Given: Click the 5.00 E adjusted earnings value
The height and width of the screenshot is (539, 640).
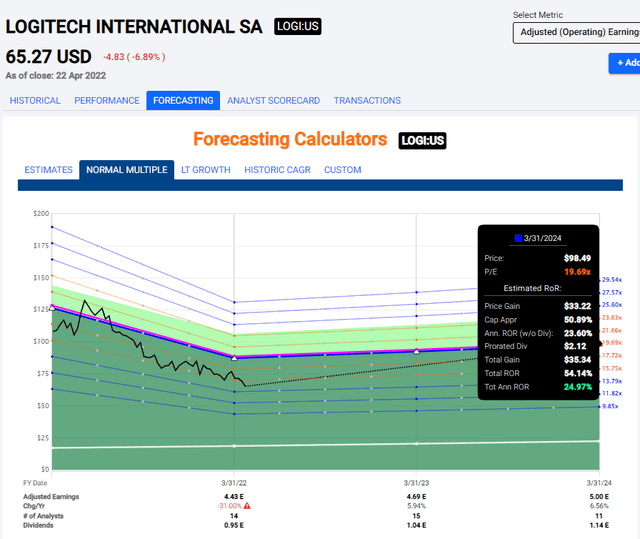Looking at the screenshot, I should point(599,497).
